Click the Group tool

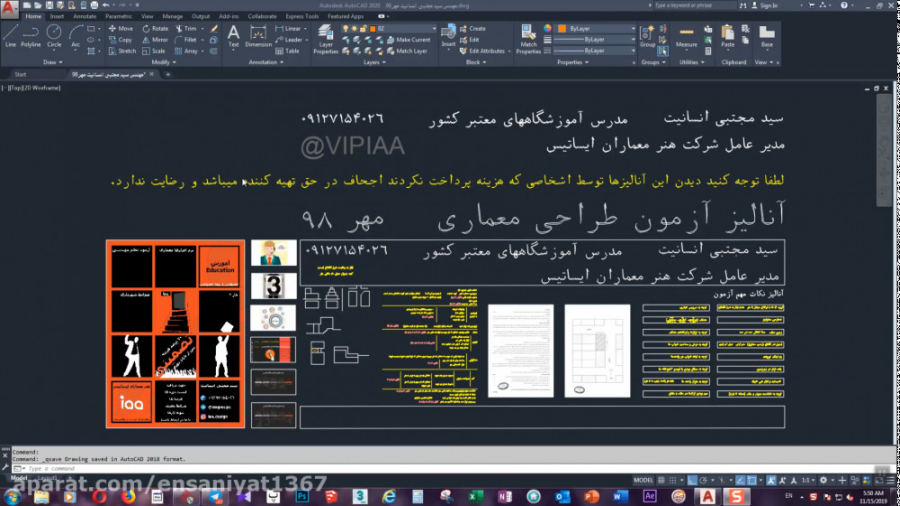[647, 36]
